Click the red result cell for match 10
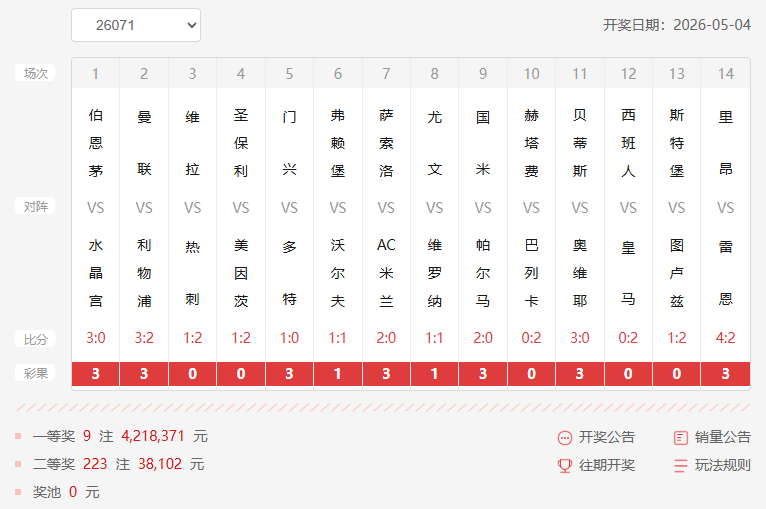Screen dimensions: 766x509 532,374
